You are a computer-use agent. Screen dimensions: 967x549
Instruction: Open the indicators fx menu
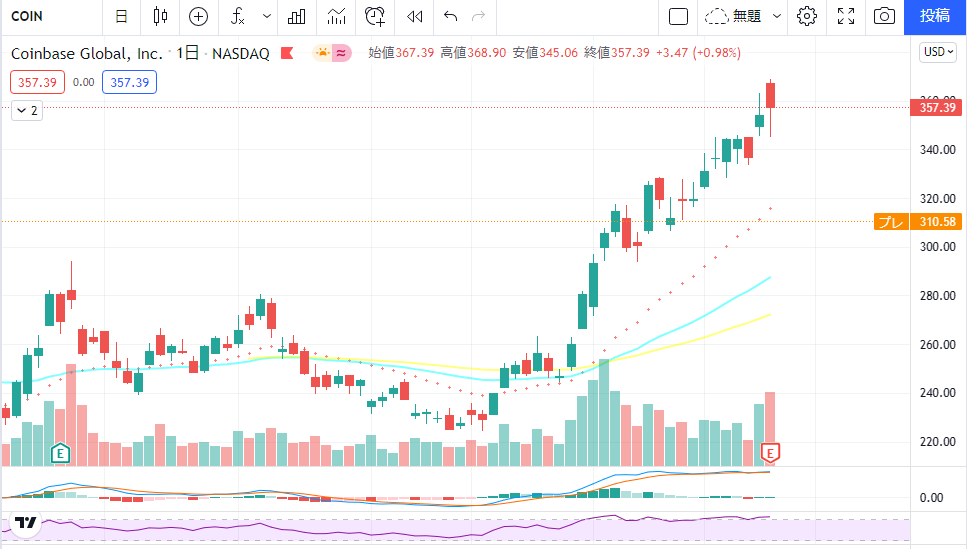point(238,17)
